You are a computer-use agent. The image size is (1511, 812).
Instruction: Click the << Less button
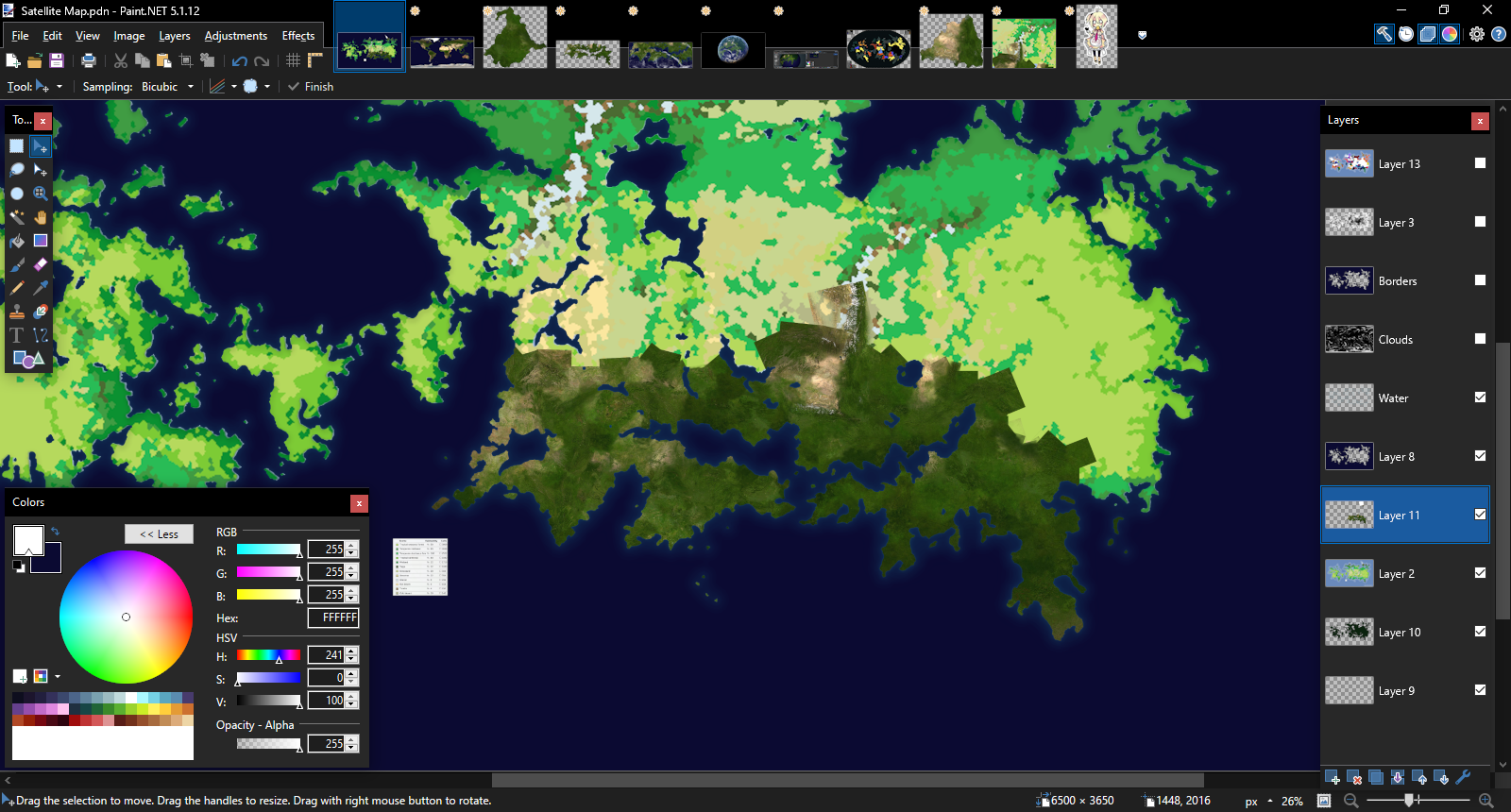159,534
